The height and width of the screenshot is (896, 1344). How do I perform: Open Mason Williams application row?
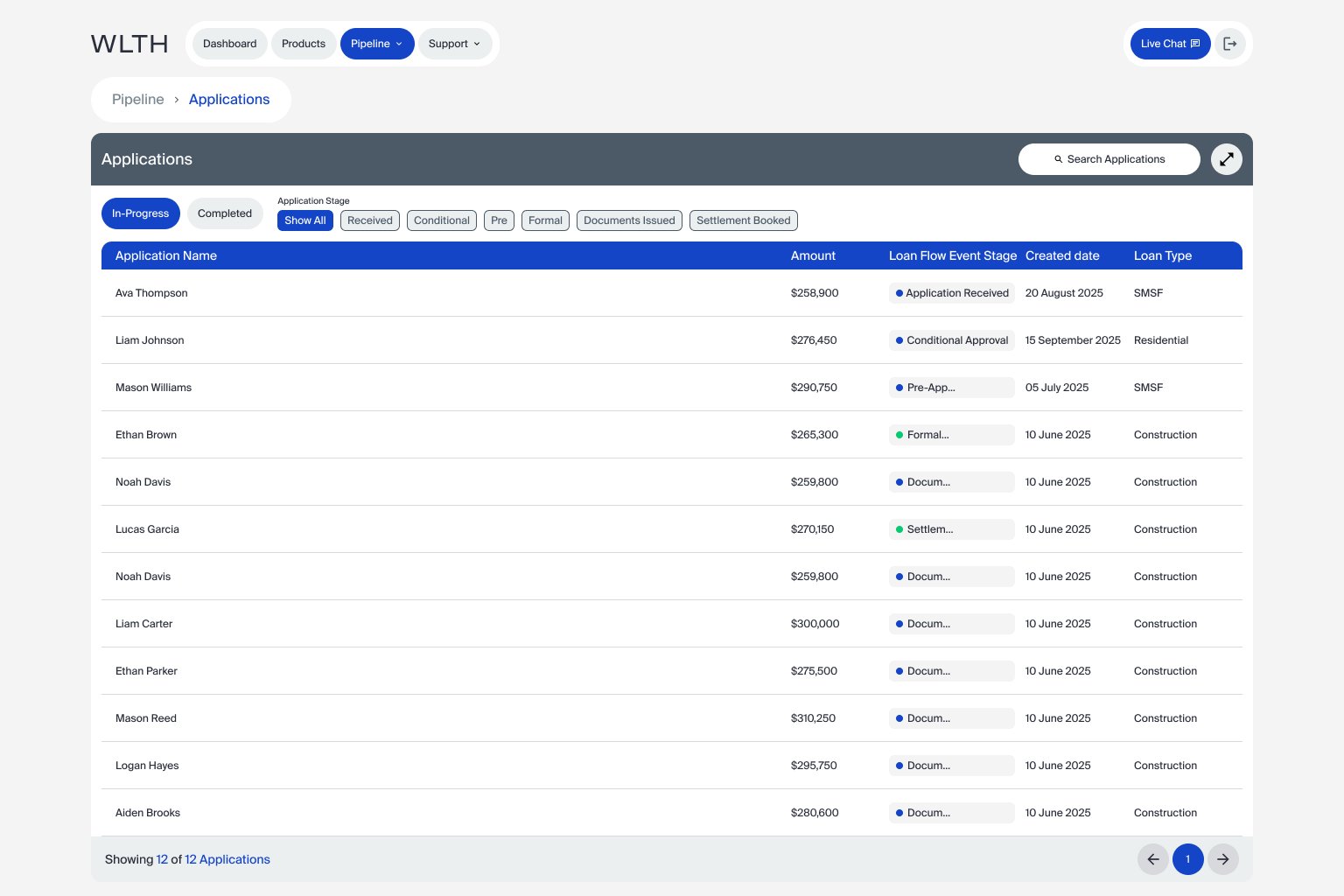pos(672,388)
